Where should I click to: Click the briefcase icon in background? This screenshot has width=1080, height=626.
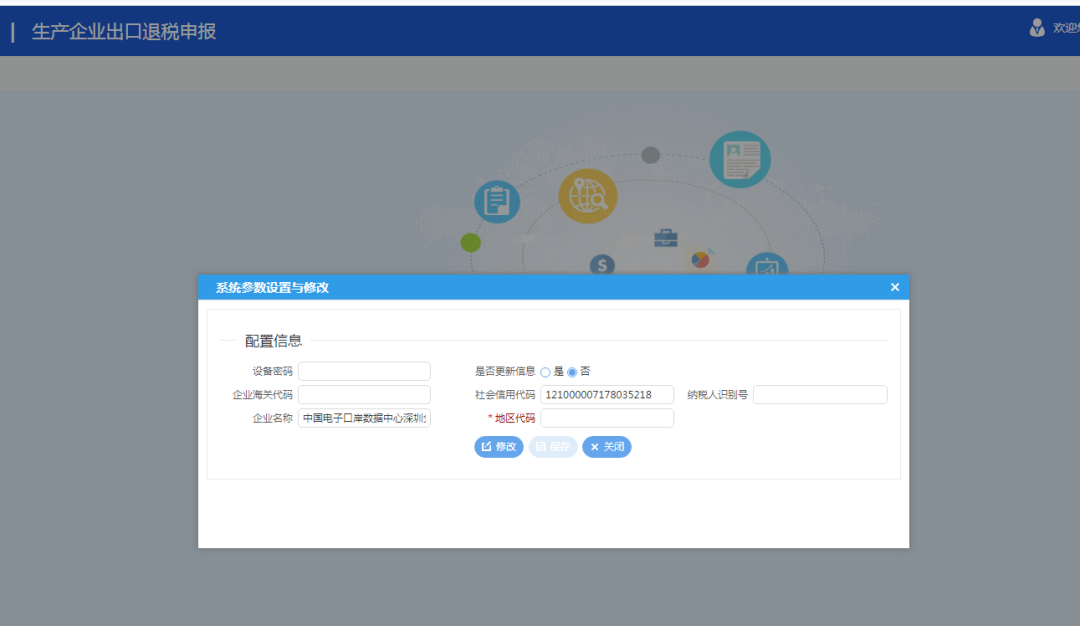click(x=665, y=238)
